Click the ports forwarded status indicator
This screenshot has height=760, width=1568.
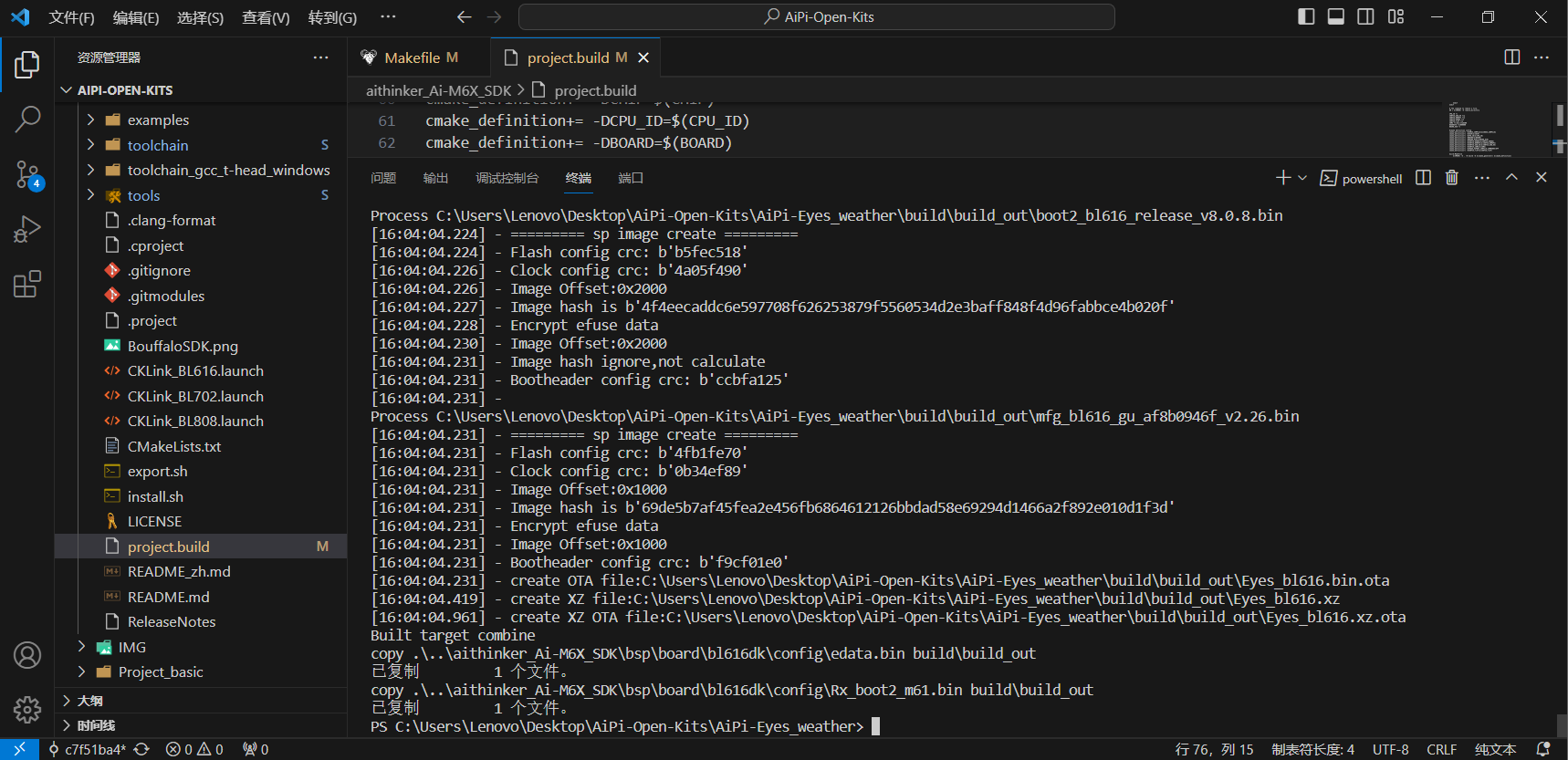click(256, 749)
